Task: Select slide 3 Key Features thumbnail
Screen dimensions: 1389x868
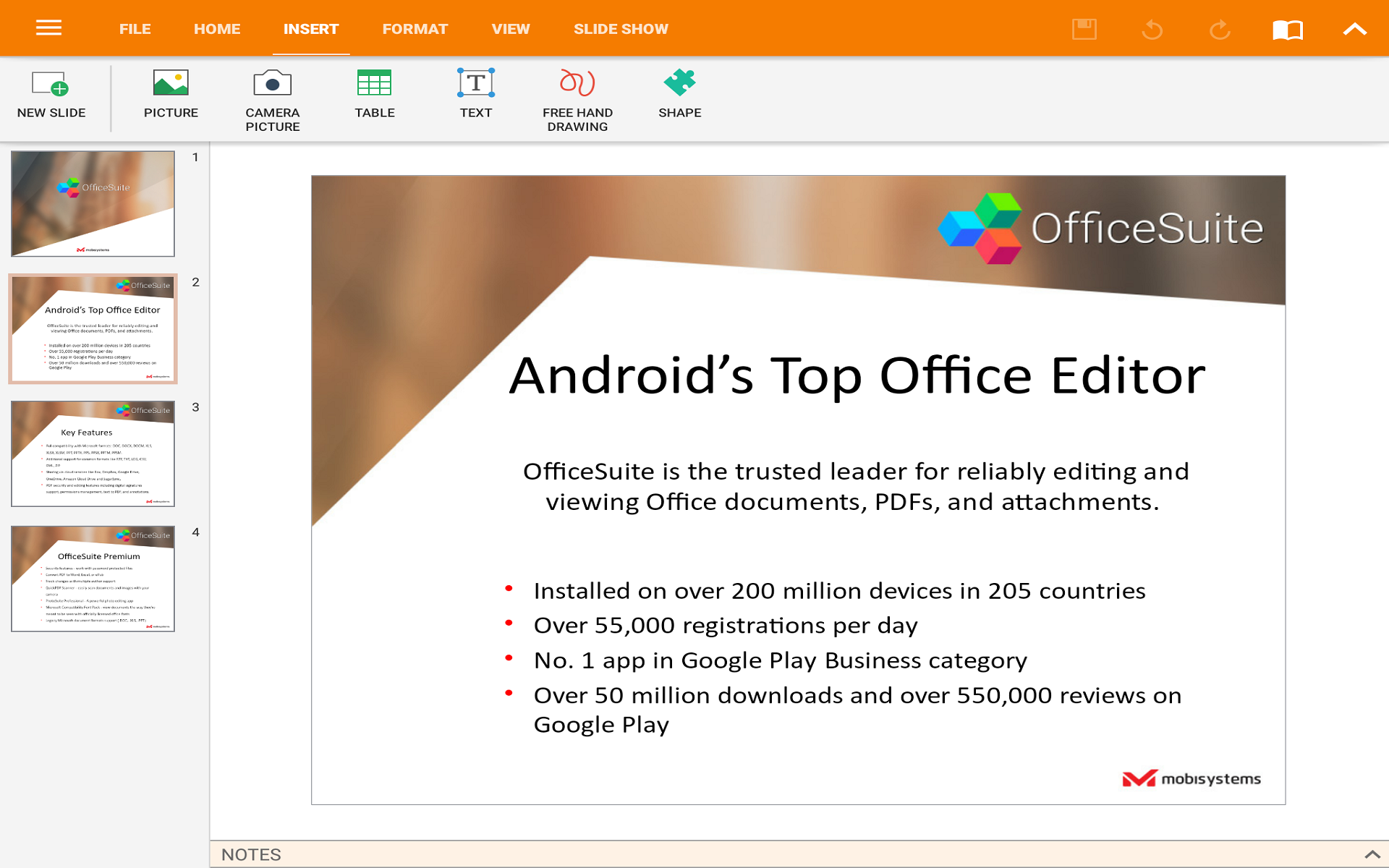Action: click(93, 454)
